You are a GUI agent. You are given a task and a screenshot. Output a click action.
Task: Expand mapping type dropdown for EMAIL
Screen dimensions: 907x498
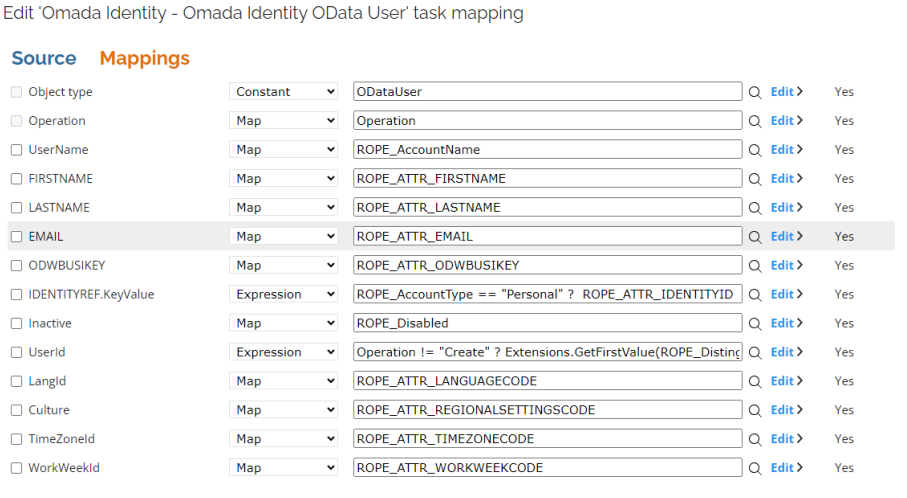click(x=283, y=236)
